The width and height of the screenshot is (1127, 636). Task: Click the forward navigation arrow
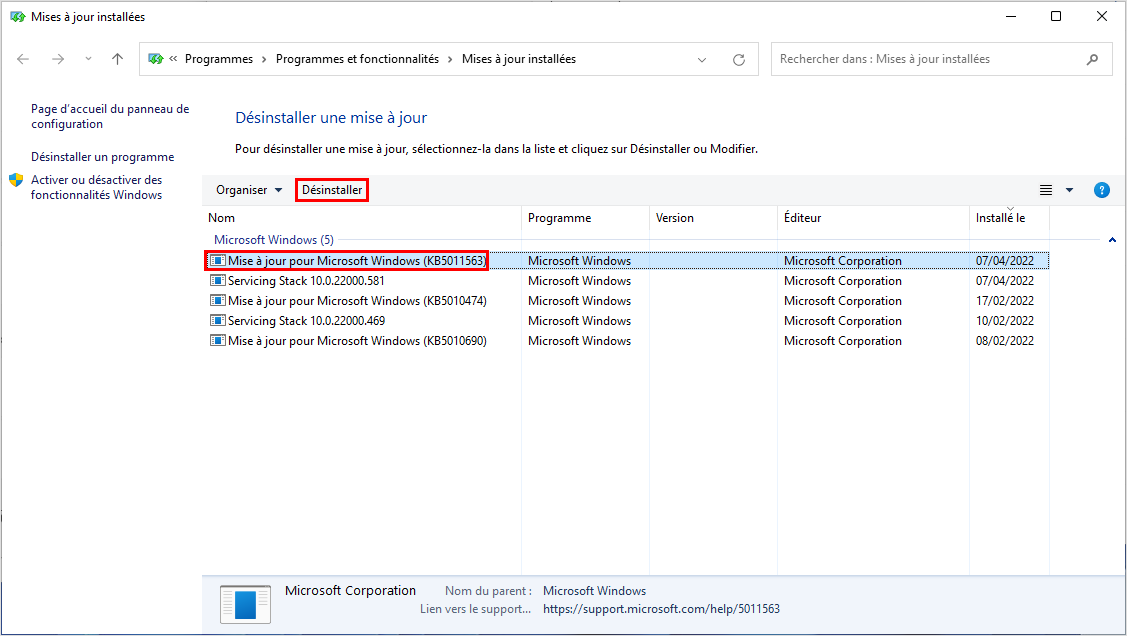point(58,60)
